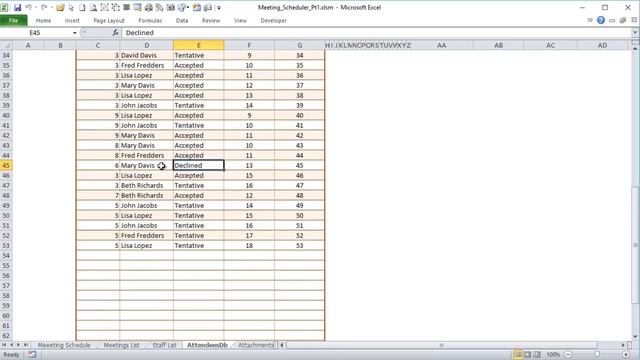This screenshot has height=360, width=640.
Task: Open the Name Box dropdown arrow
Action: pyautogui.click(x=75, y=33)
